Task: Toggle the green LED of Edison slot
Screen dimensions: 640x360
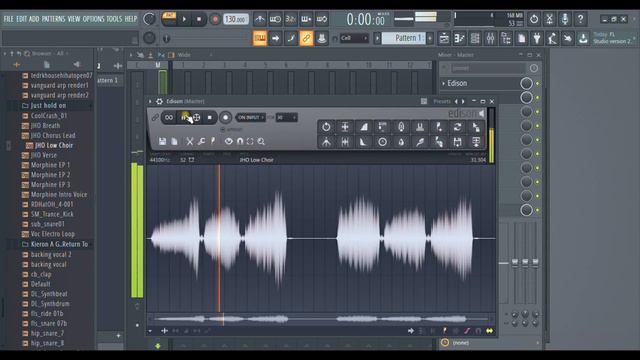Action: coord(538,83)
